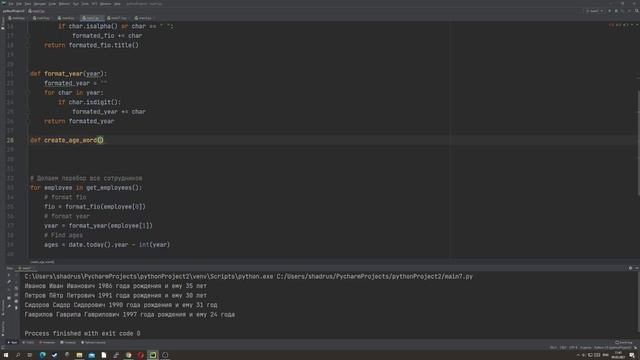This screenshot has width=640, height=360.
Task: Click the Debug bug icon in the toolbar
Action: [x=616, y=11]
